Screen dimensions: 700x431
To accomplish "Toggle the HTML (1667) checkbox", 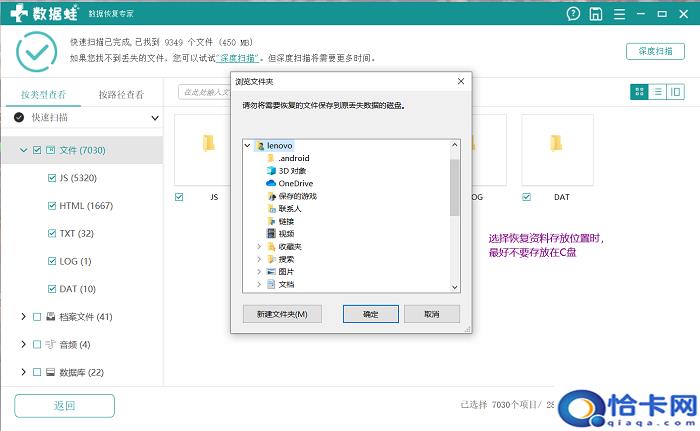I will 52,206.
